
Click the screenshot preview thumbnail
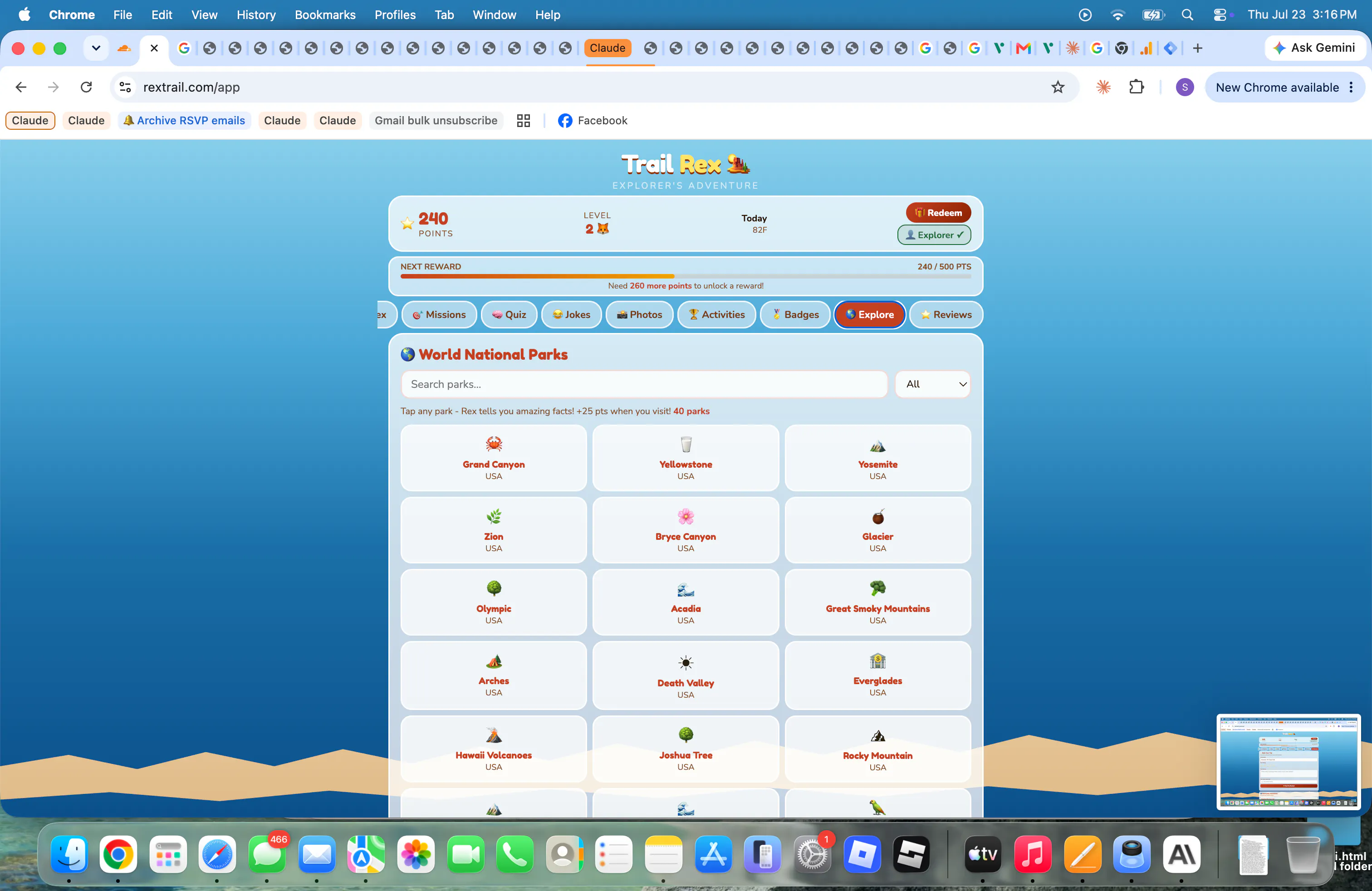pos(1289,762)
